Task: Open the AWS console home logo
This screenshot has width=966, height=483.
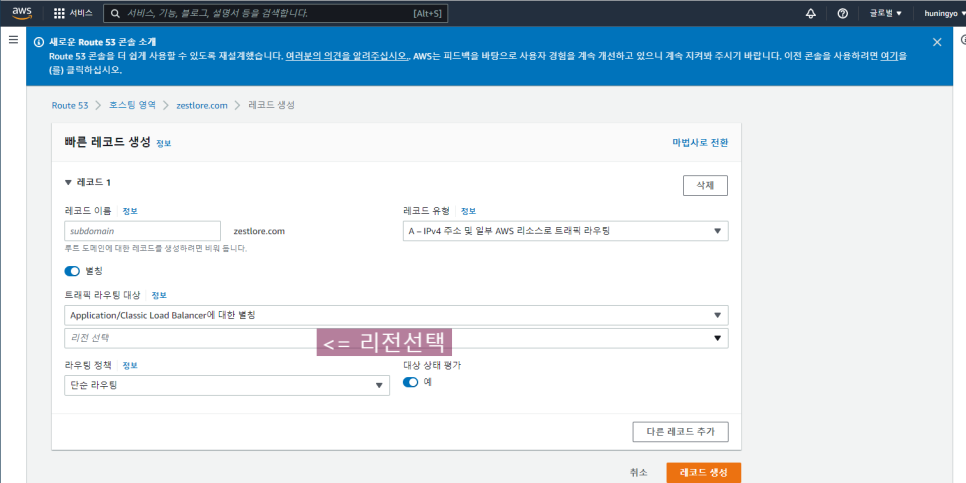Action: (22, 13)
